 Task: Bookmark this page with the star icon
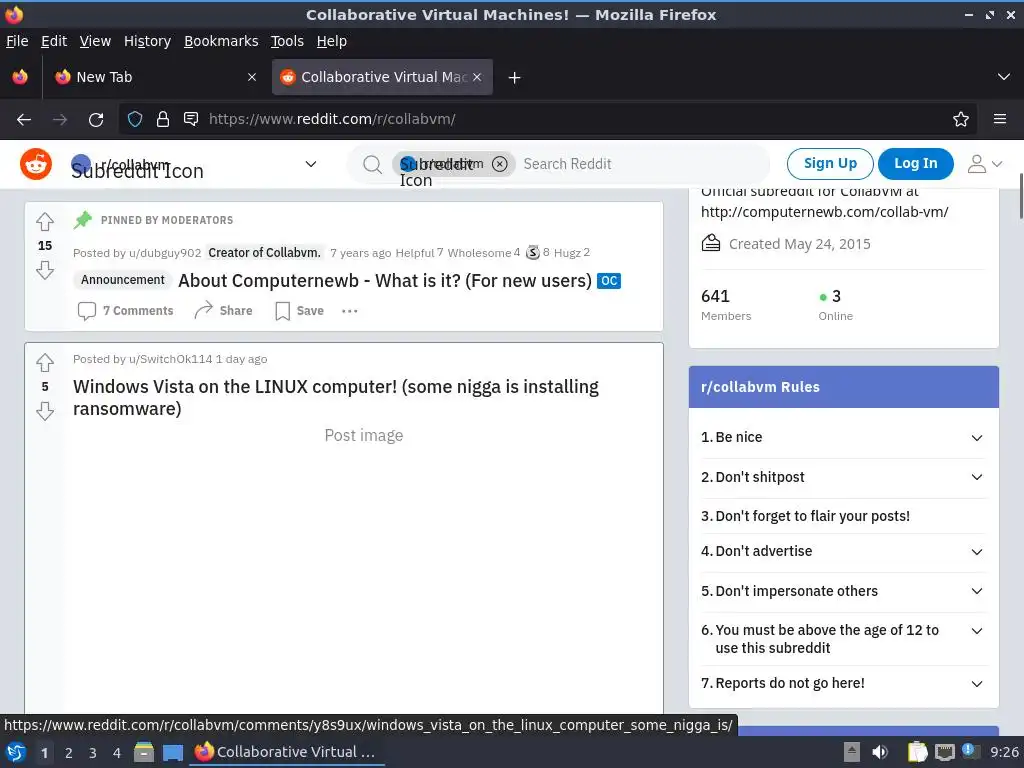pos(961,119)
